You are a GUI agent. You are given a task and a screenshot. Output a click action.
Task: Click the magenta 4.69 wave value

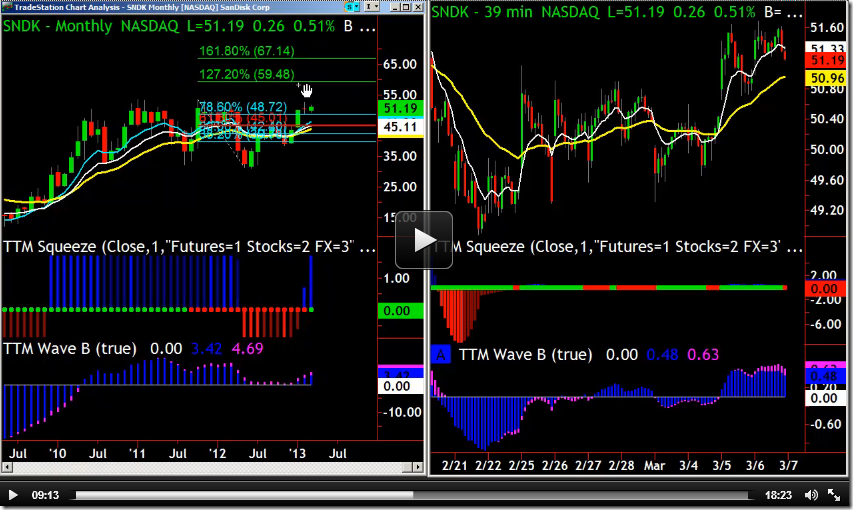pyautogui.click(x=247, y=348)
